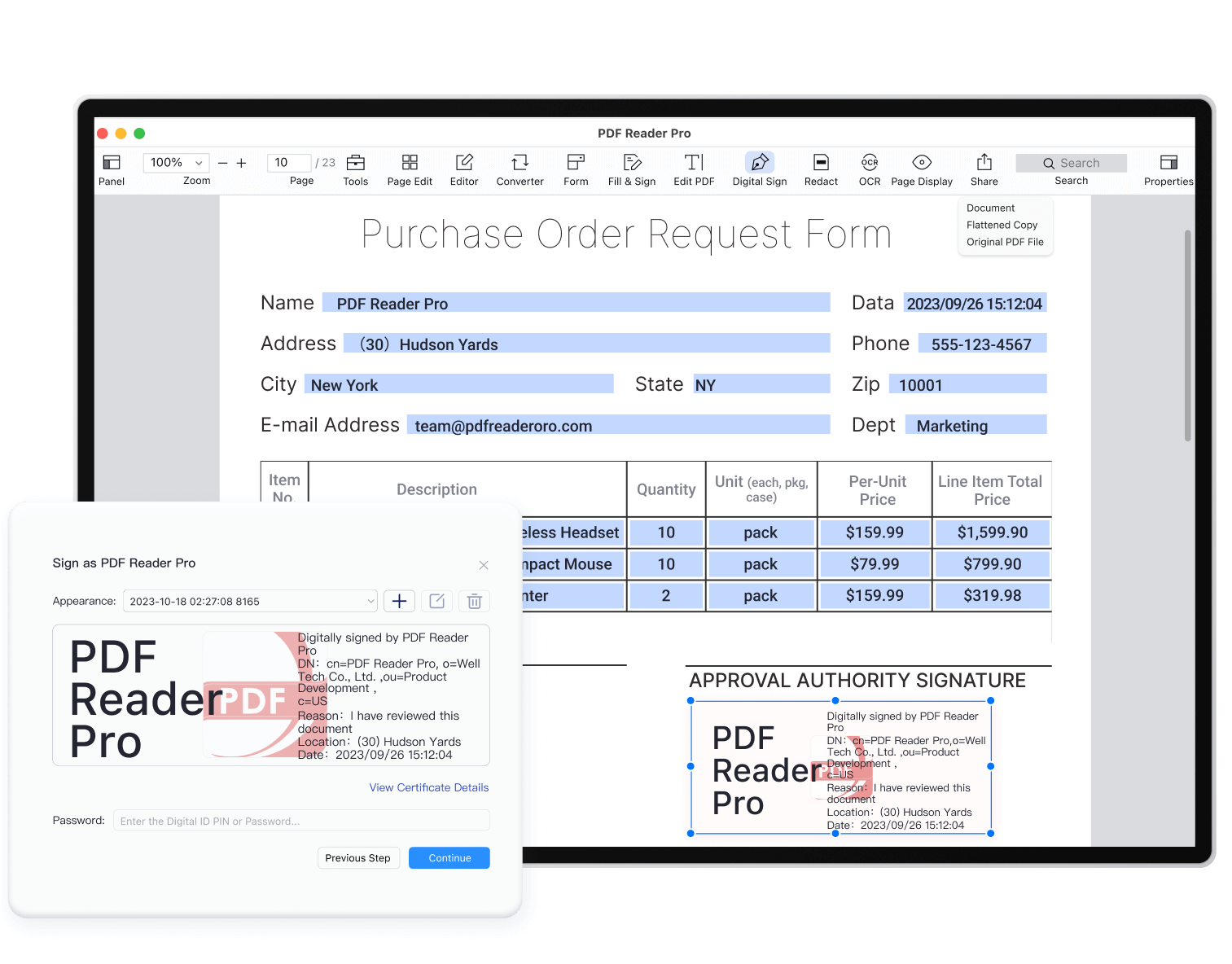Click the $319.98 line total cell
This screenshot has width=1232, height=964.
click(x=992, y=596)
